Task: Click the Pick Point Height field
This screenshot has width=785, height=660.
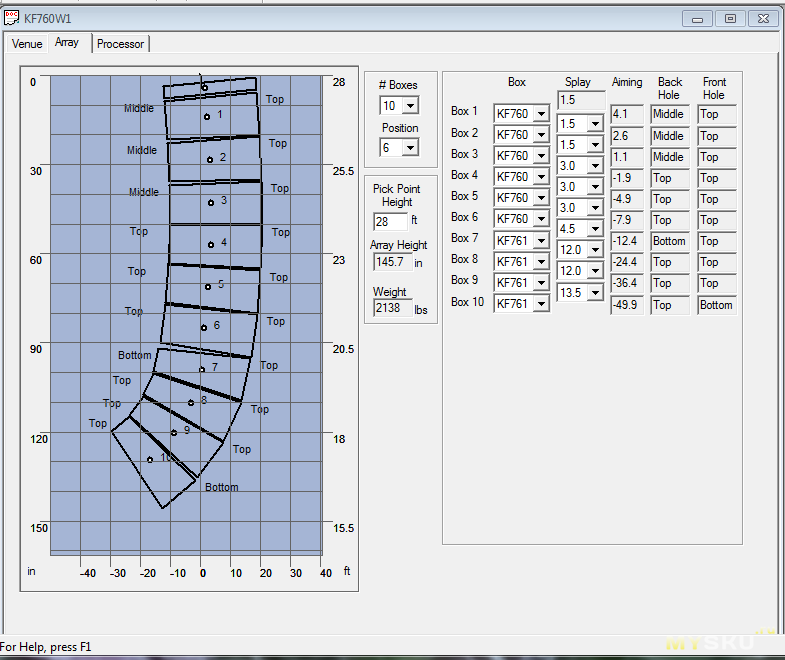Action: pyautogui.click(x=390, y=221)
